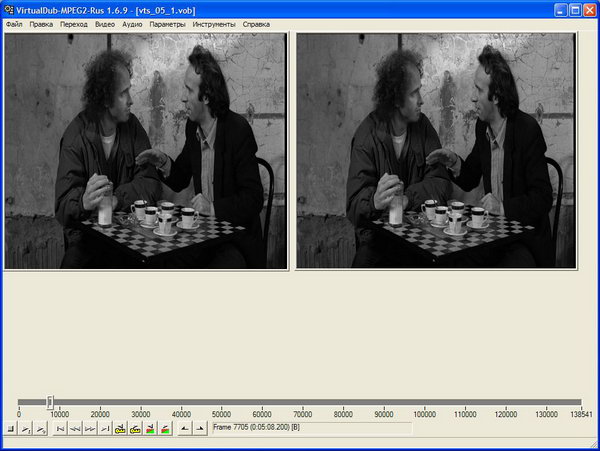The height and width of the screenshot is (451, 600).
Task: Scan forward for next scene change
Action: pyautogui.click(x=165, y=428)
